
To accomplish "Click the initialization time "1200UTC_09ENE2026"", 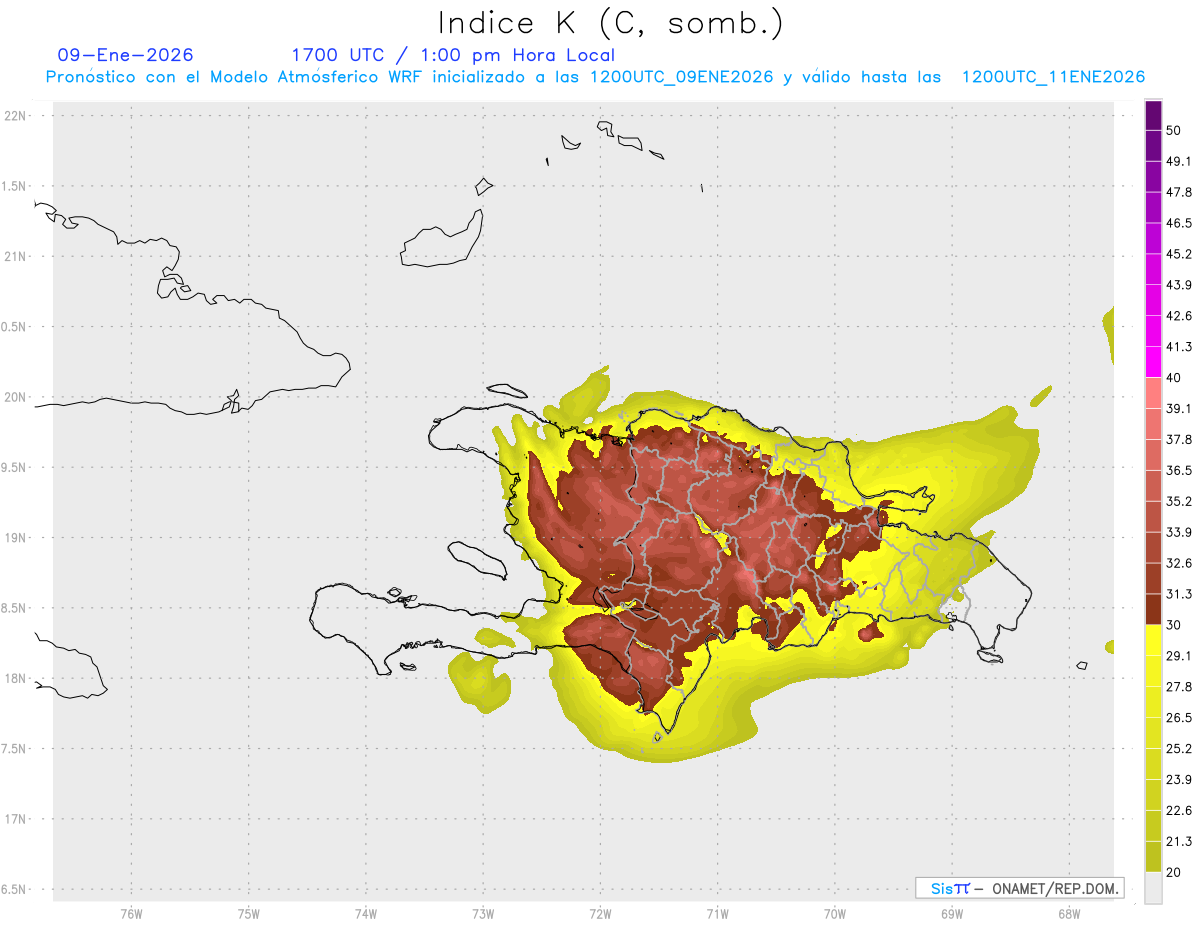I will coord(681,77).
